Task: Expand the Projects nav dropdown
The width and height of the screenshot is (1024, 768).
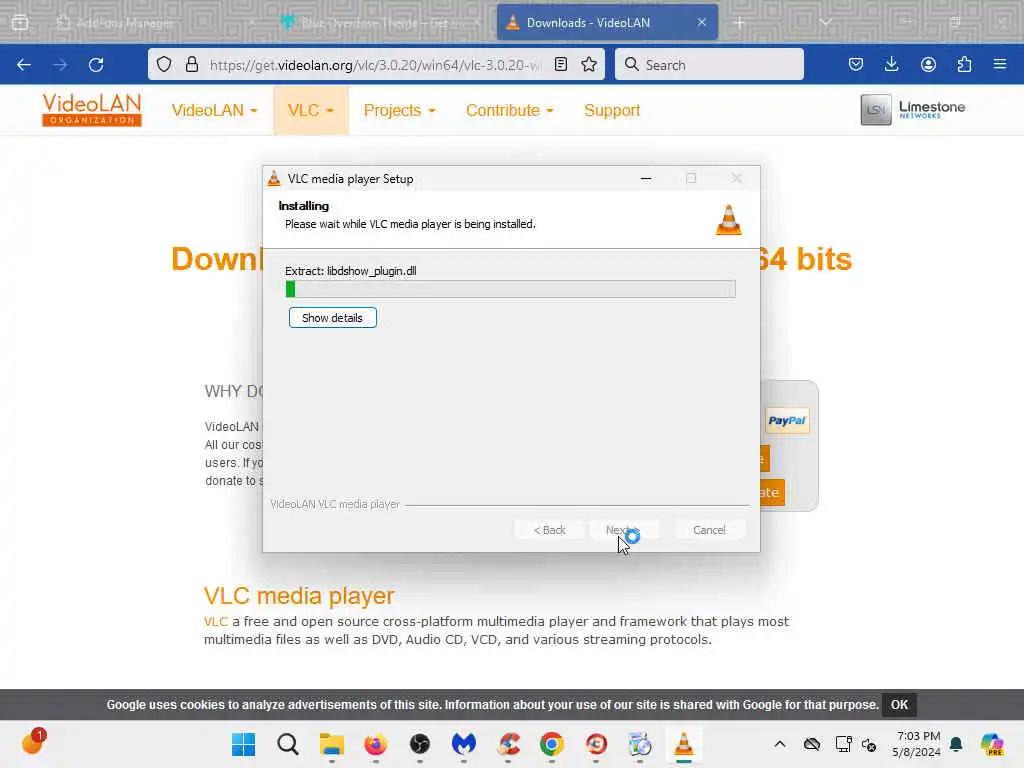Action: pyautogui.click(x=399, y=110)
